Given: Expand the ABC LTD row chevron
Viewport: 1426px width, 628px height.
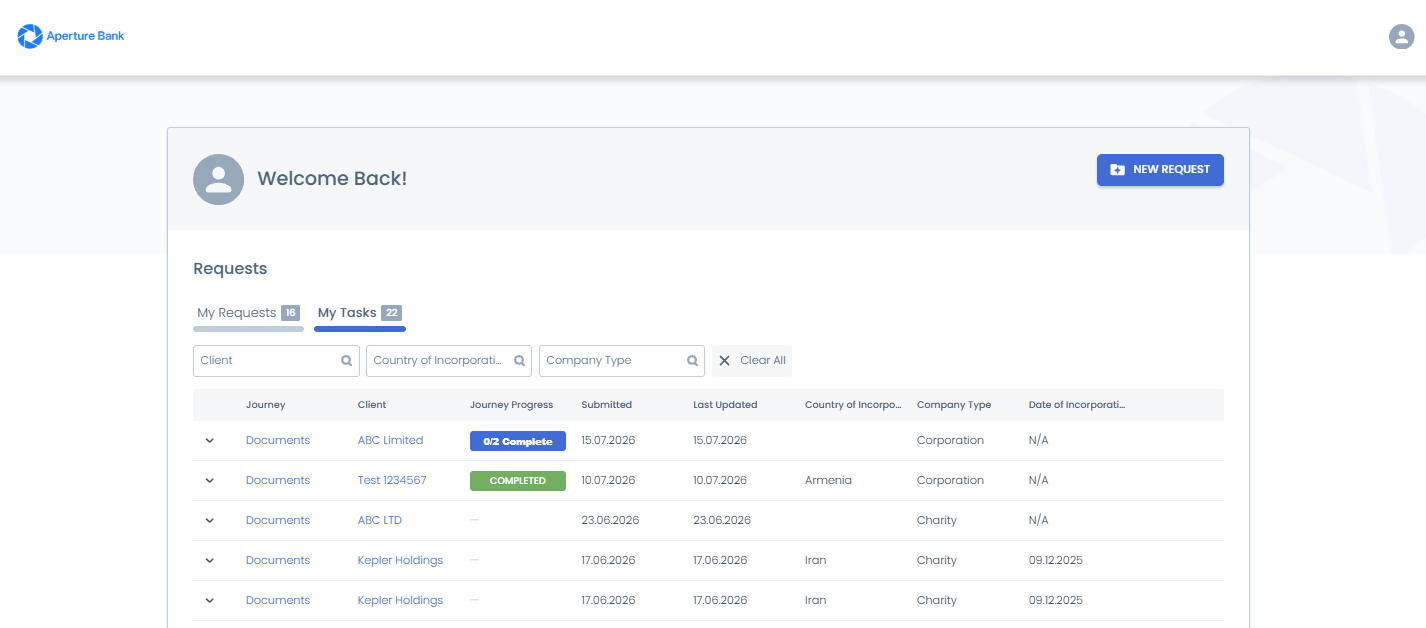Looking at the screenshot, I should point(210,520).
